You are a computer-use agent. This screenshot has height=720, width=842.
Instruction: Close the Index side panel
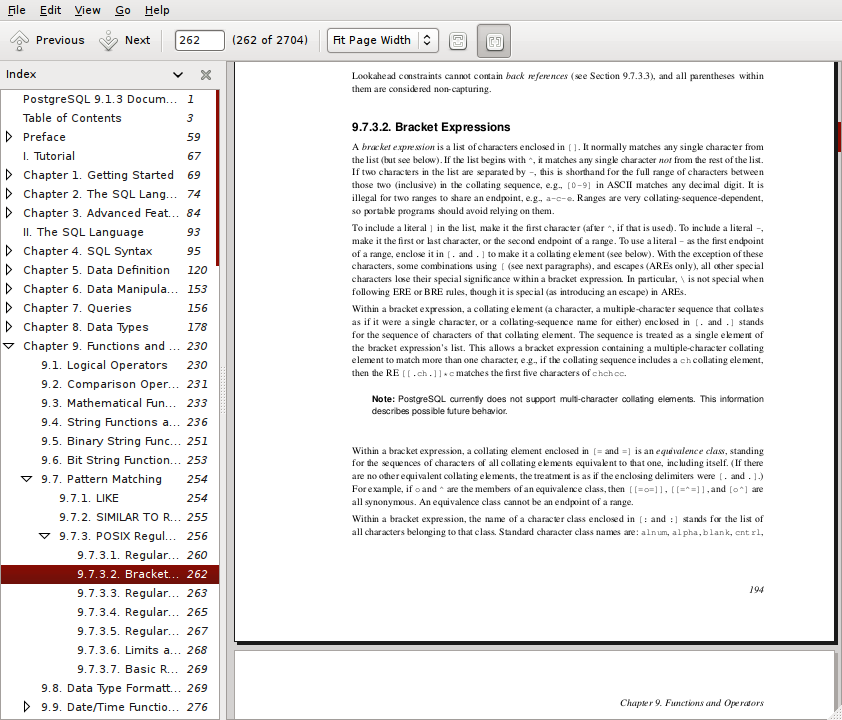(x=206, y=75)
